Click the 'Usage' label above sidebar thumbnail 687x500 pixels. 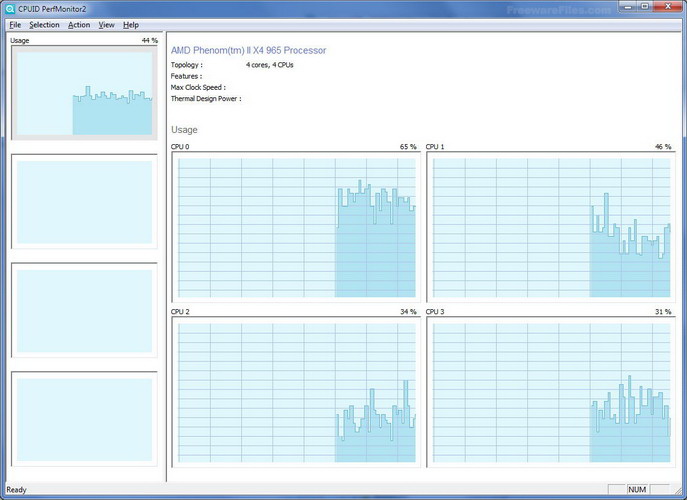[x=20, y=40]
